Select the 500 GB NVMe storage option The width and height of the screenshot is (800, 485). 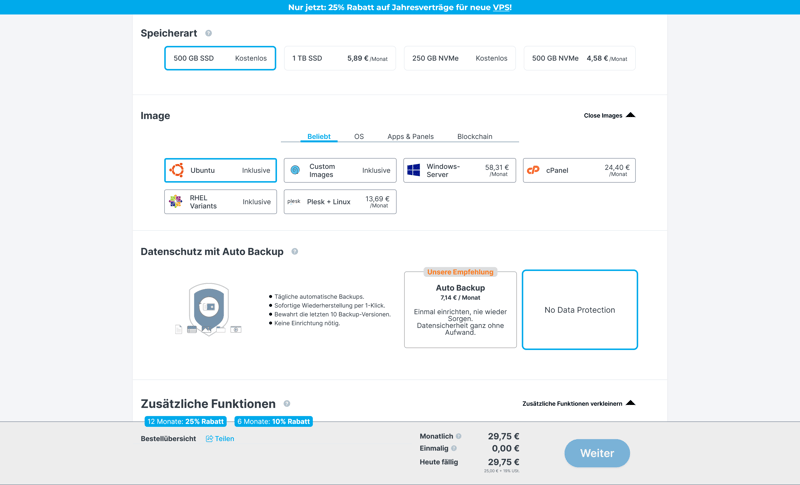tap(580, 58)
